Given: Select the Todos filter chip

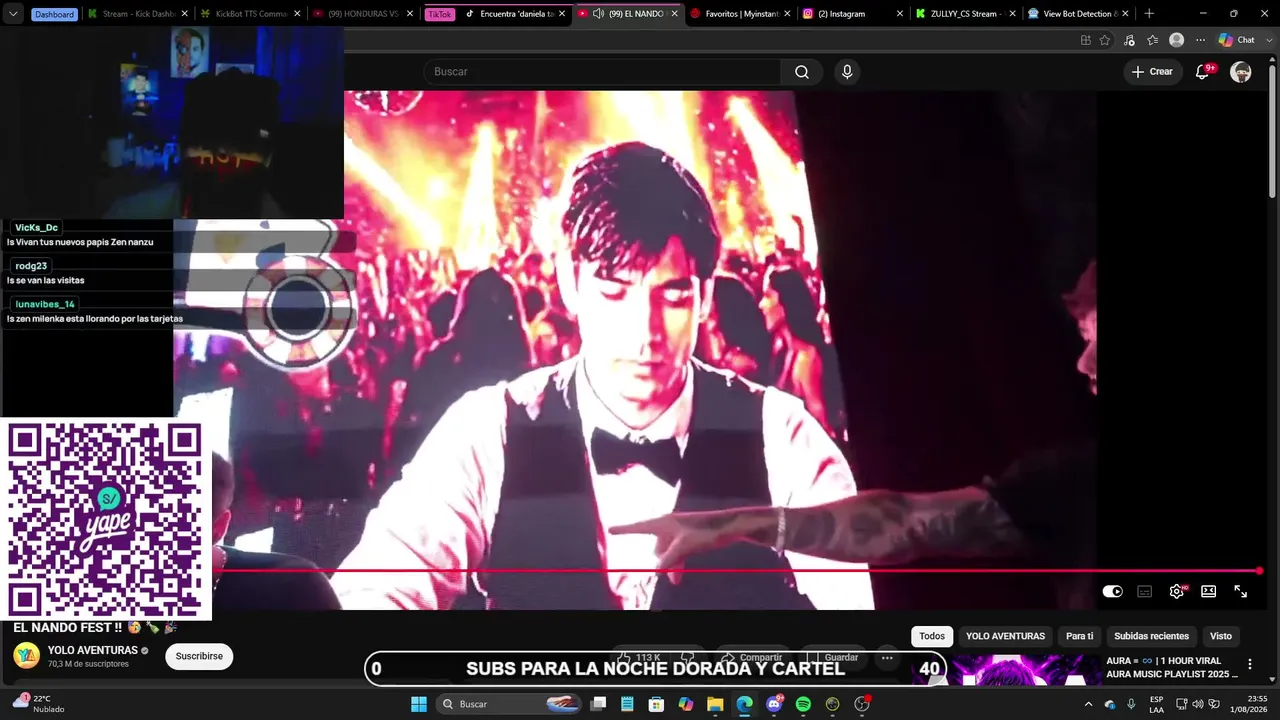Looking at the screenshot, I should tap(932, 636).
